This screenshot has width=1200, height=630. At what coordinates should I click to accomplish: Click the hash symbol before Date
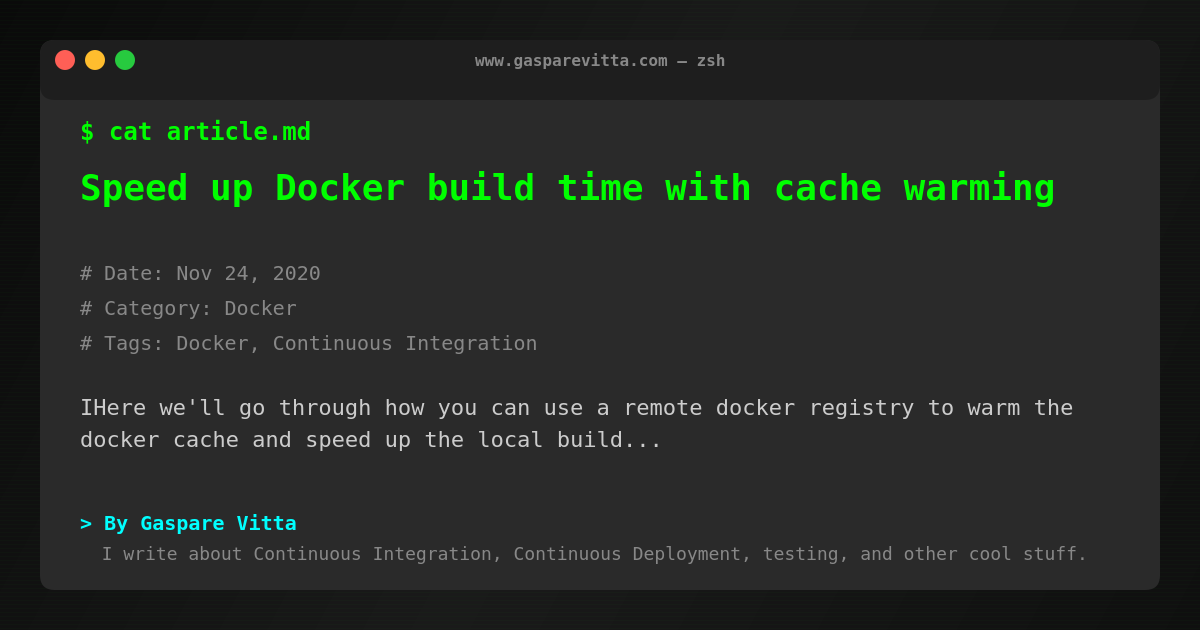[86, 273]
